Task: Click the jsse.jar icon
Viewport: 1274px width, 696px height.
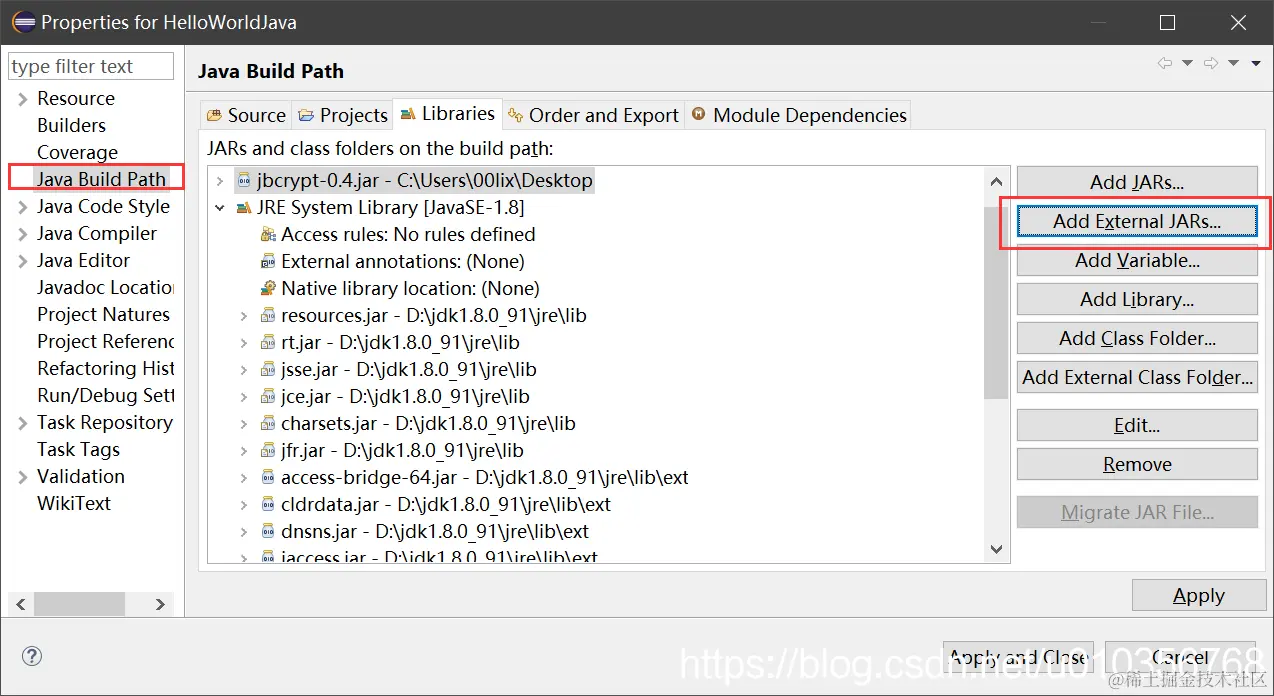Action: (268, 370)
